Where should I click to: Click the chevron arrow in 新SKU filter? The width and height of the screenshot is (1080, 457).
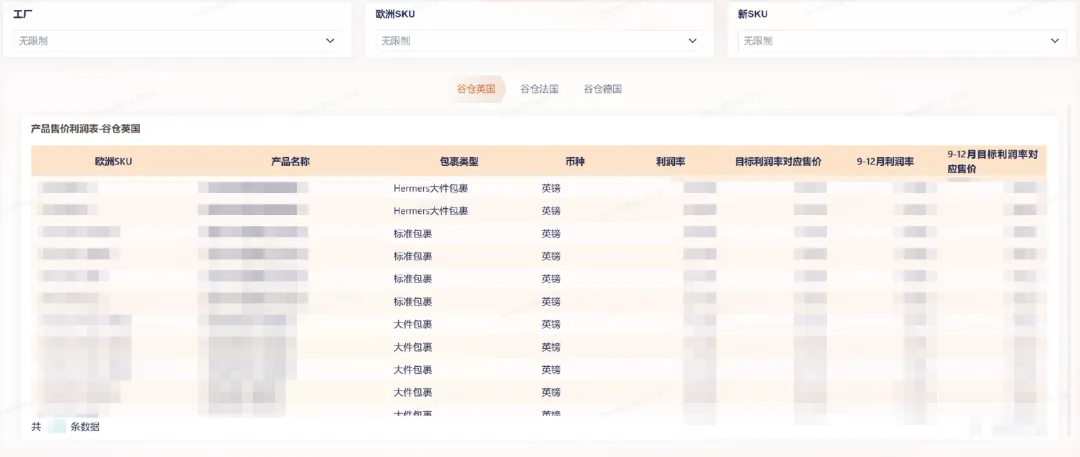[1054, 41]
